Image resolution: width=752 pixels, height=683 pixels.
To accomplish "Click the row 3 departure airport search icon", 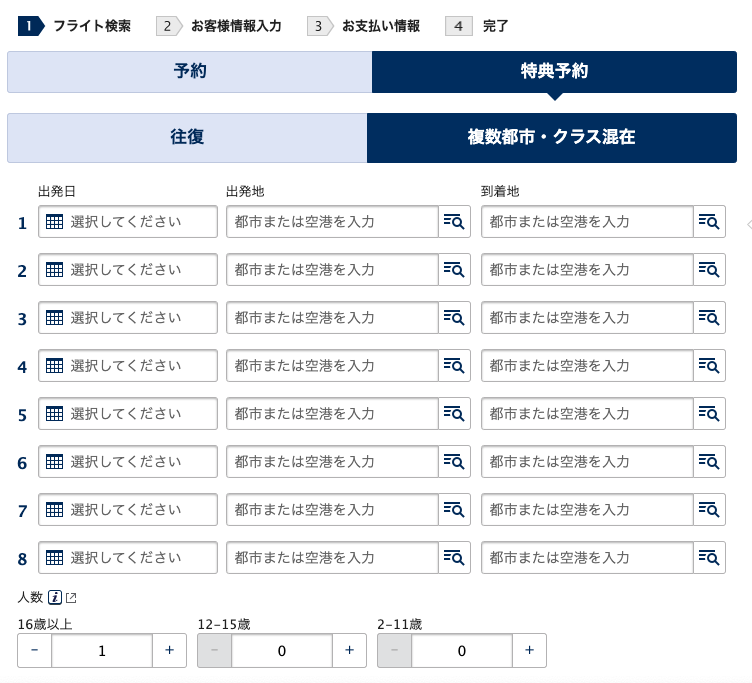I will click(x=454, y=318).
